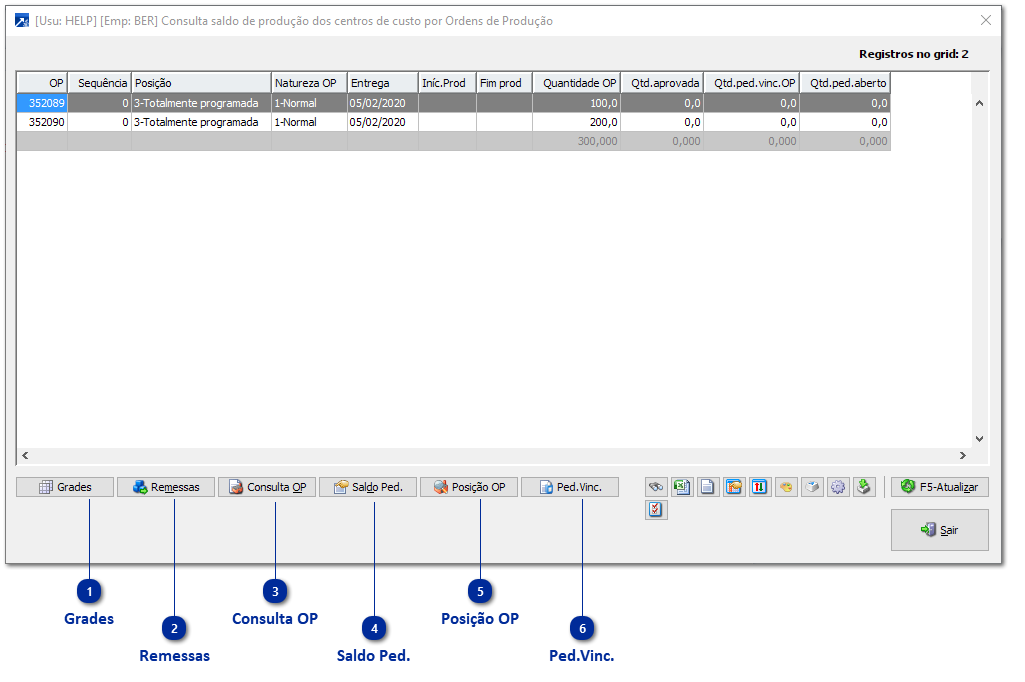Viewport: 1025px width, 682px height.
Task: Click the grid with hand icon
Action: (733, 487)
